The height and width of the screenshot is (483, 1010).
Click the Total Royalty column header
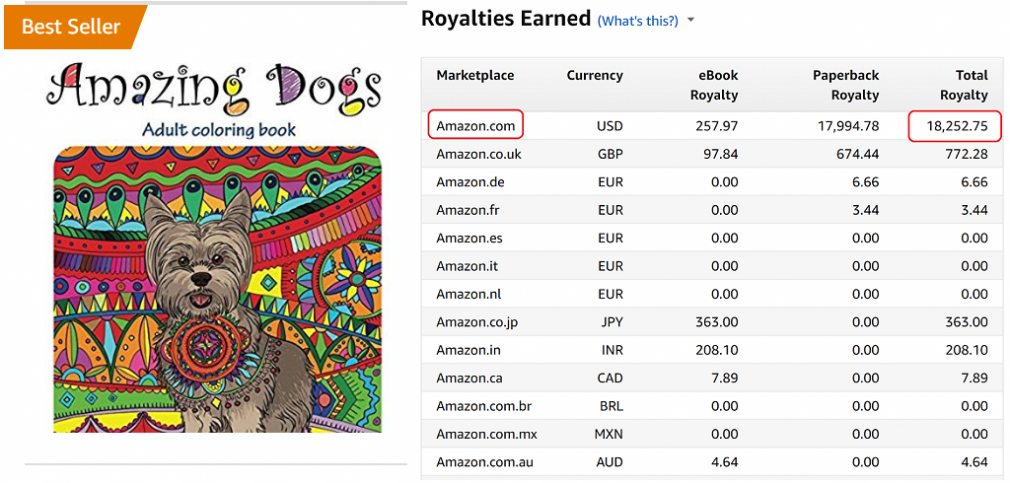click(963, 85)
